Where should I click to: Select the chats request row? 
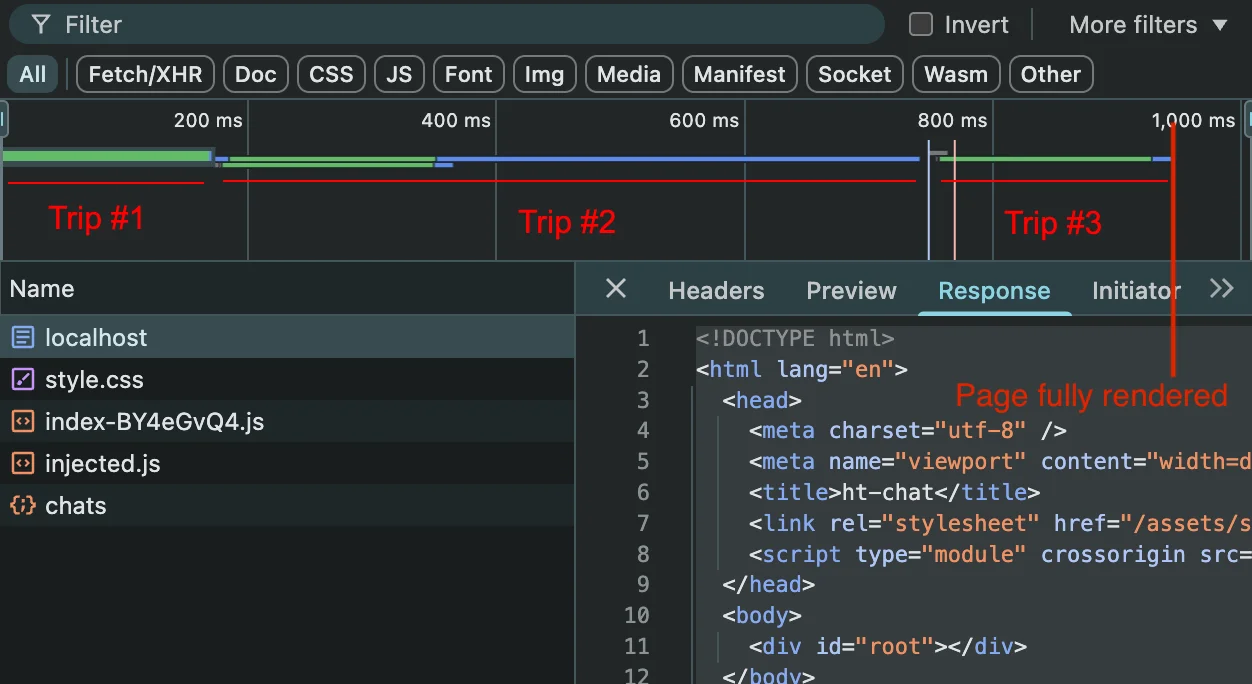tap(287, 505)
